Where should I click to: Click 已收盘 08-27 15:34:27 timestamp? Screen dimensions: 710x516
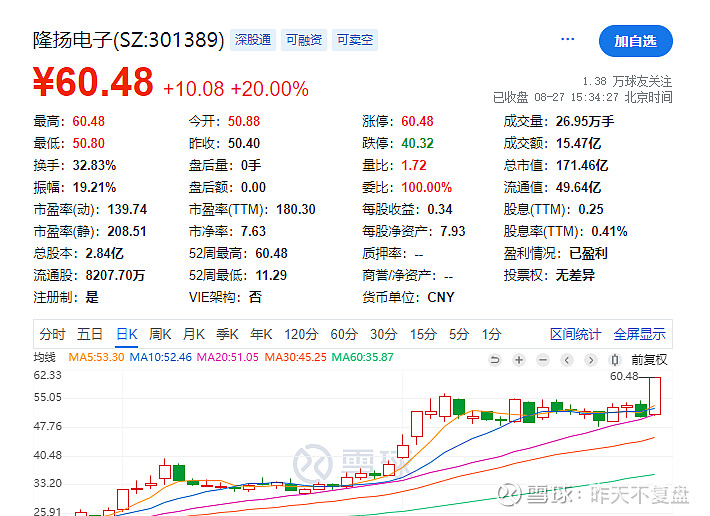(582, 97)
